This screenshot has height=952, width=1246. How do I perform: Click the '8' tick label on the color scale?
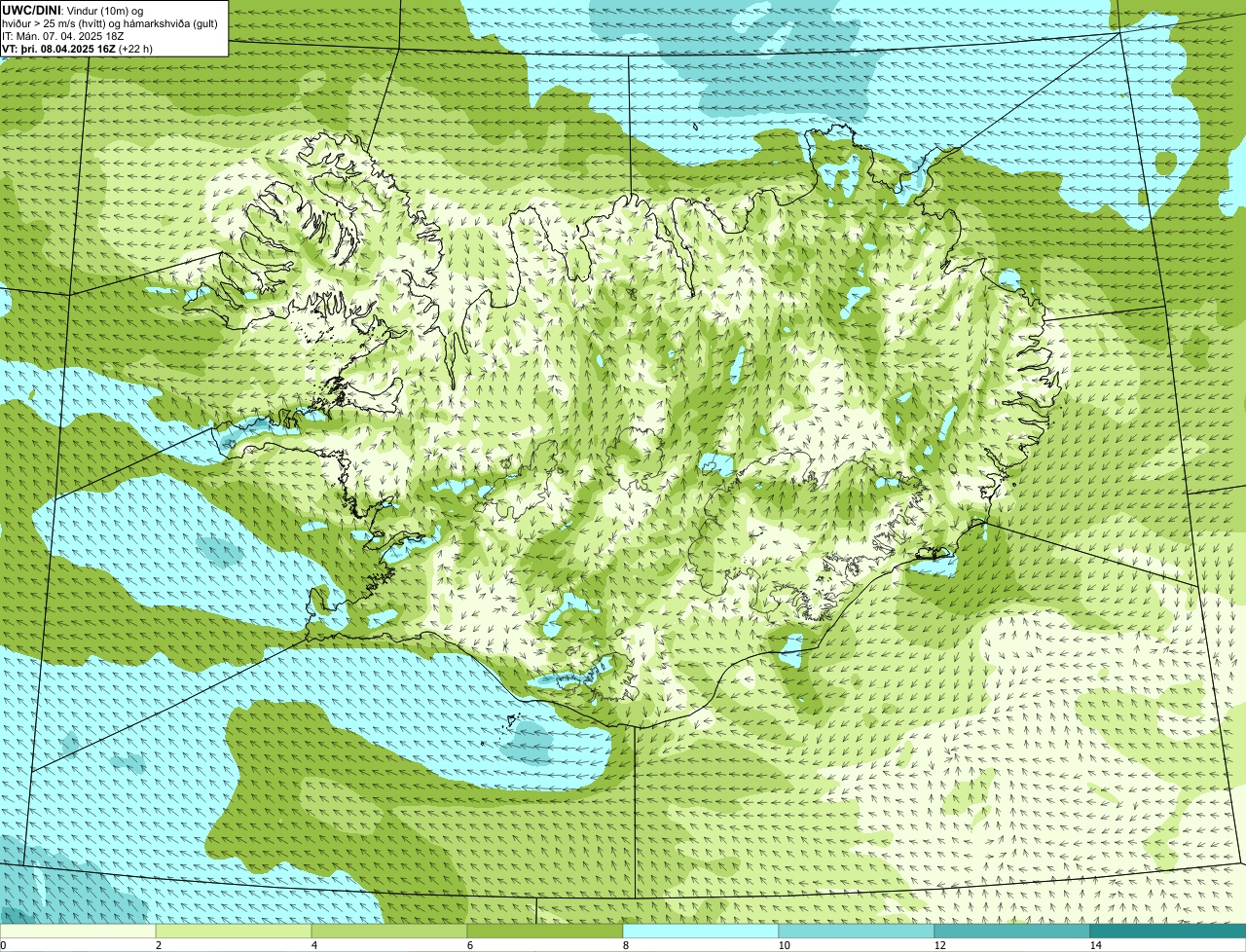coord(625,945)
